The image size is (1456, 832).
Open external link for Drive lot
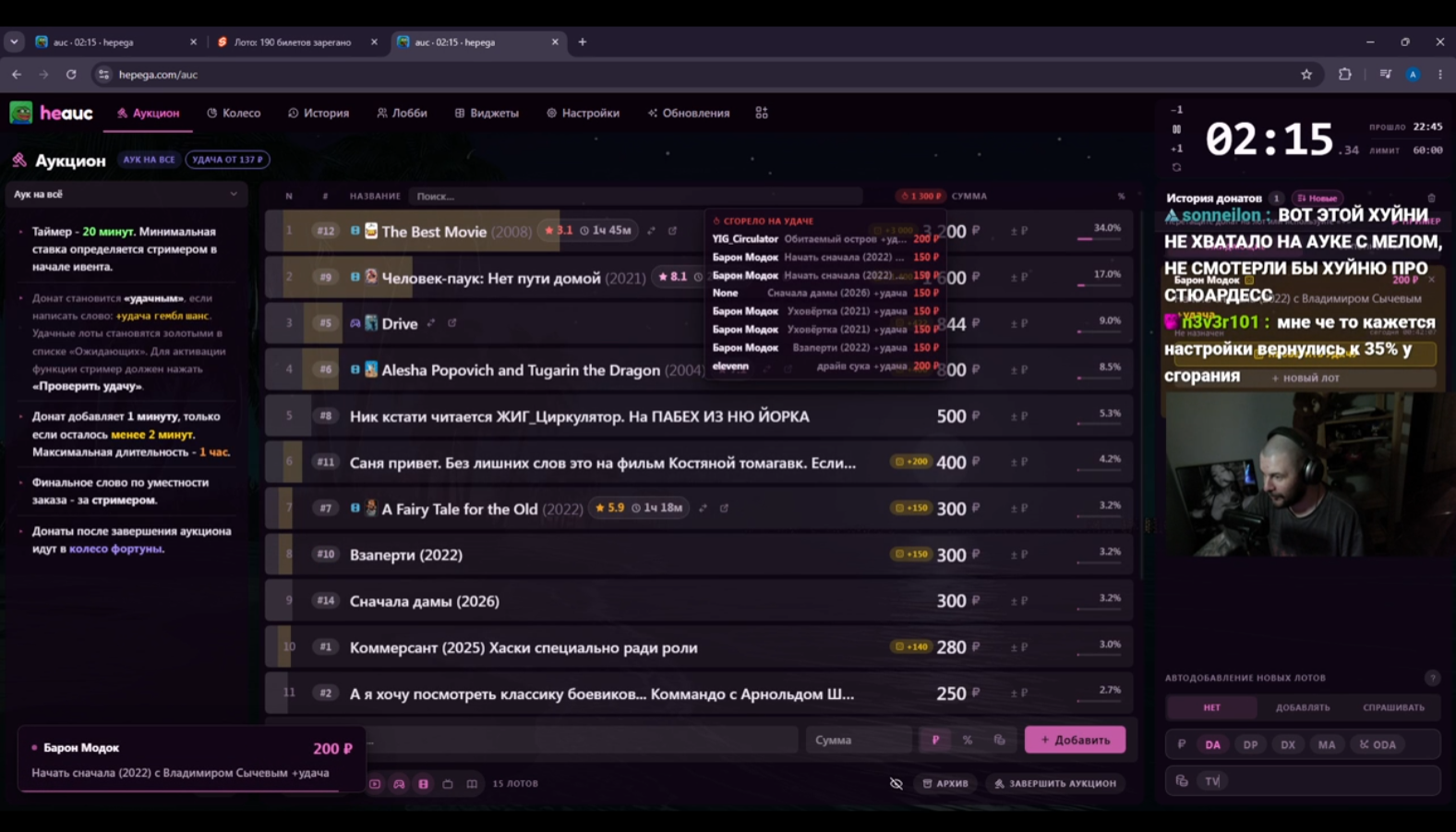pos(451,323)
